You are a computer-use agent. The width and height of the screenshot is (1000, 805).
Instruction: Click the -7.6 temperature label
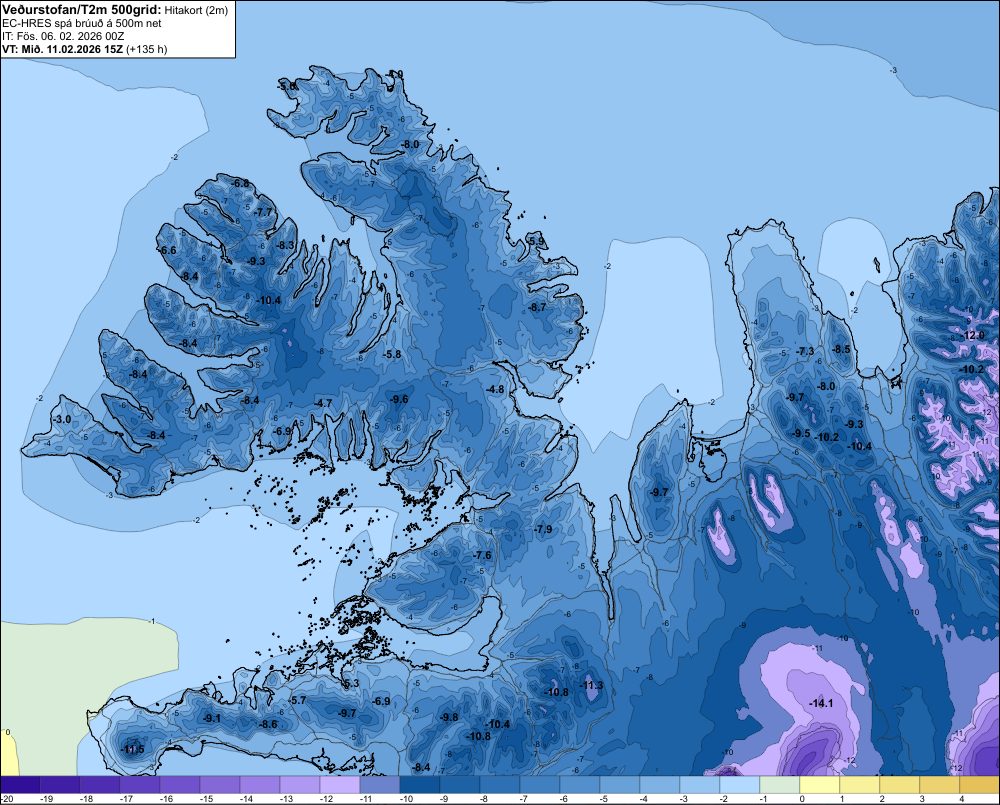482,555
